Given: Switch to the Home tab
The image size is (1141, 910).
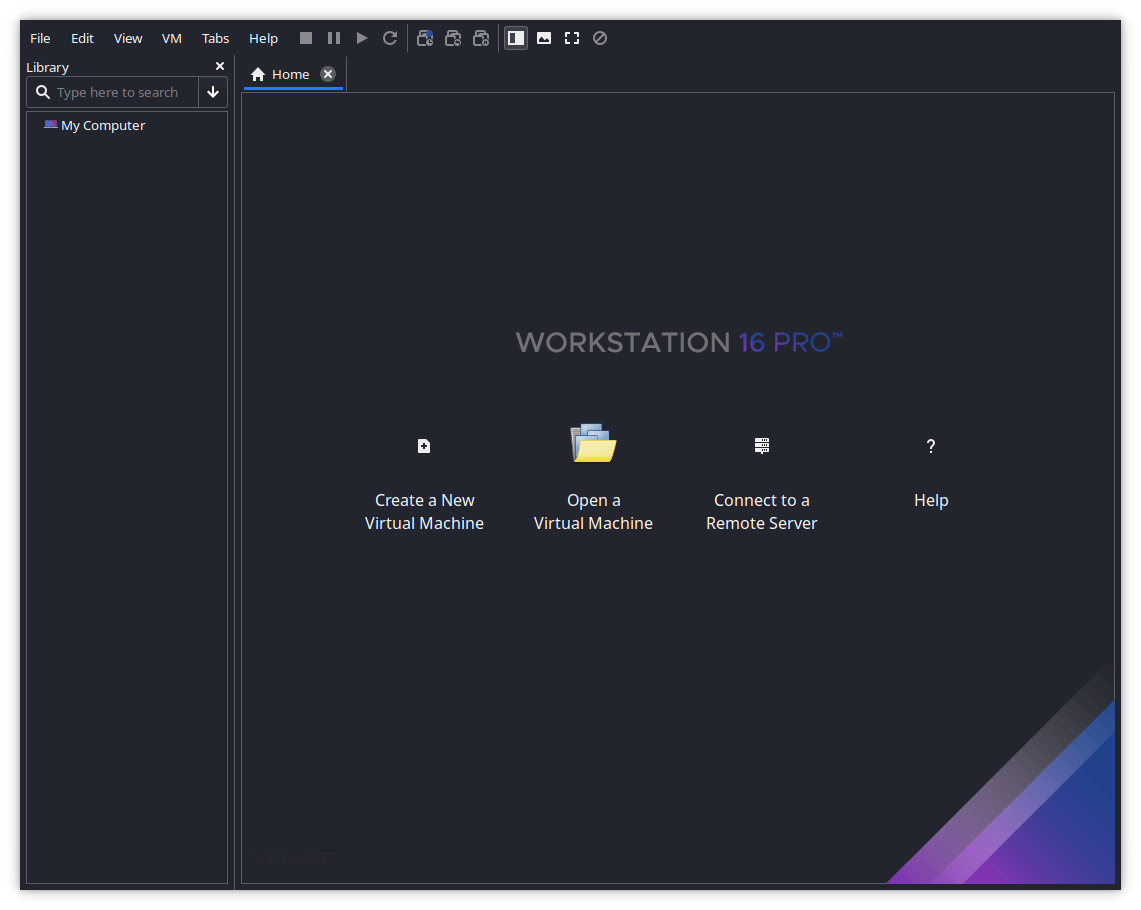Looking at the screenshot, I should (291, 74).
